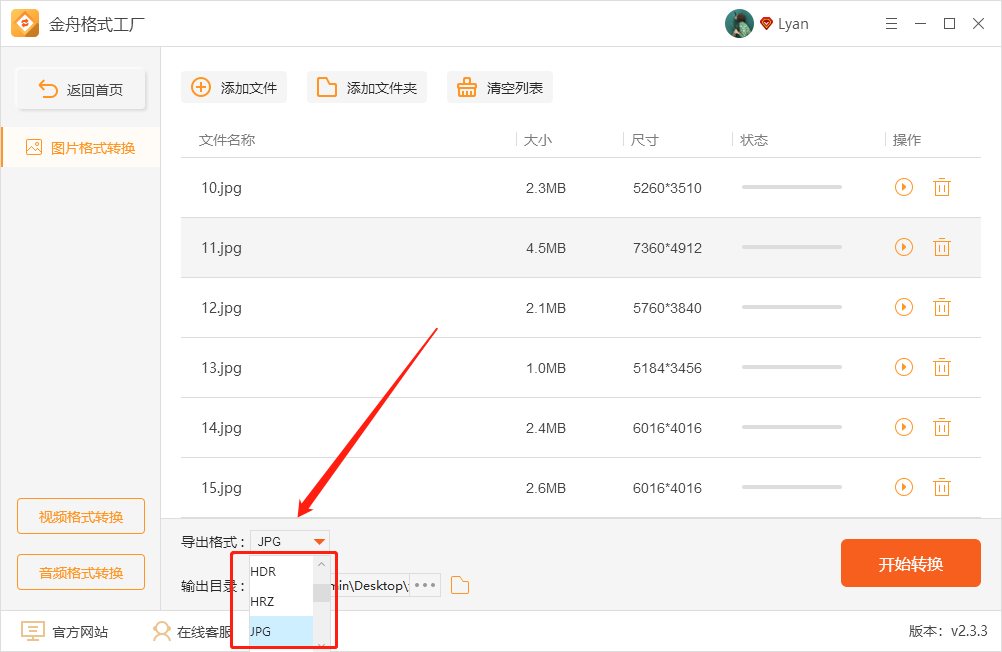
Task: Browse output directory with the ••• button
Action: coord(425,586)
